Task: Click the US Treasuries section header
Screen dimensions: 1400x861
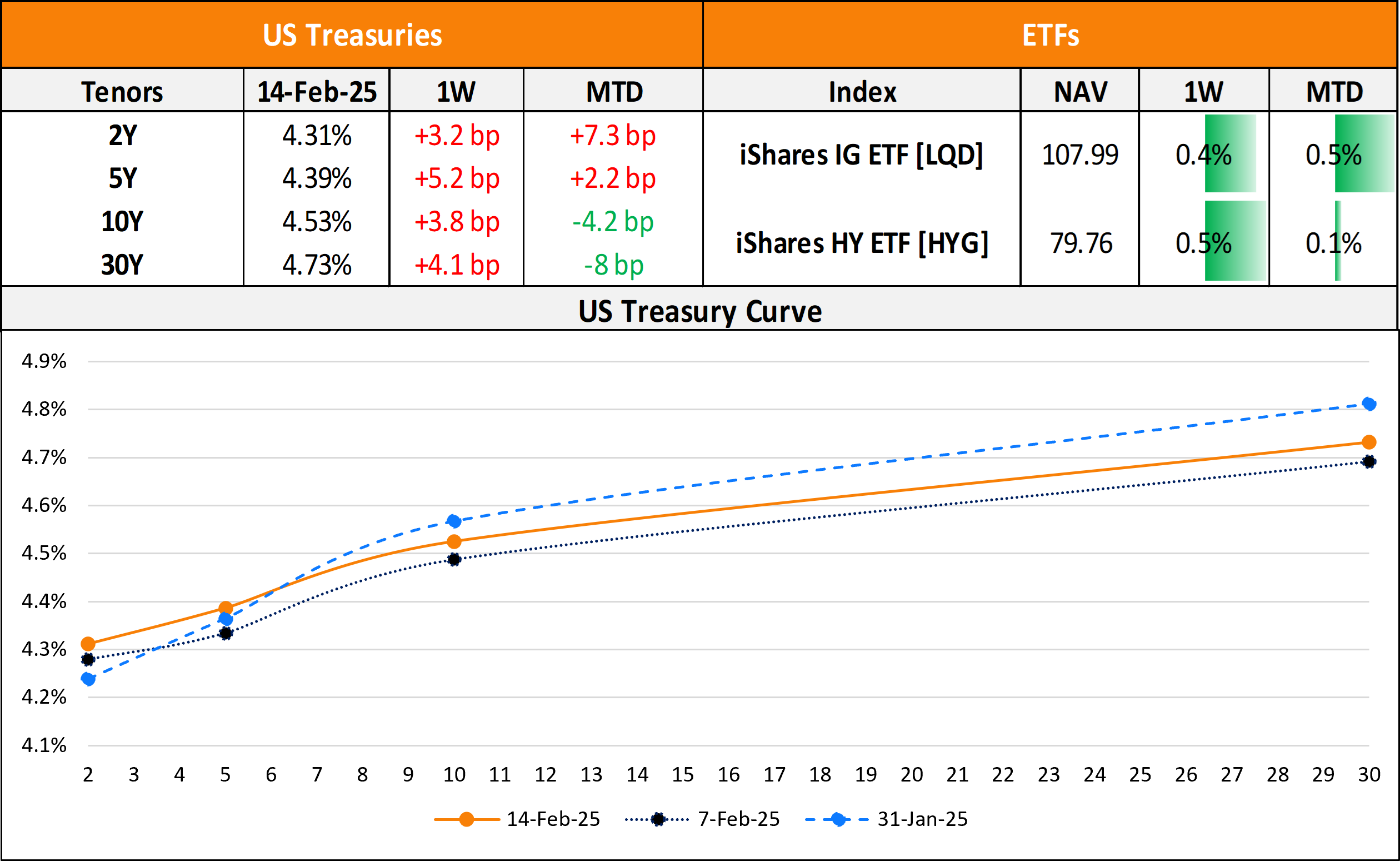Action: pos(352,36)
